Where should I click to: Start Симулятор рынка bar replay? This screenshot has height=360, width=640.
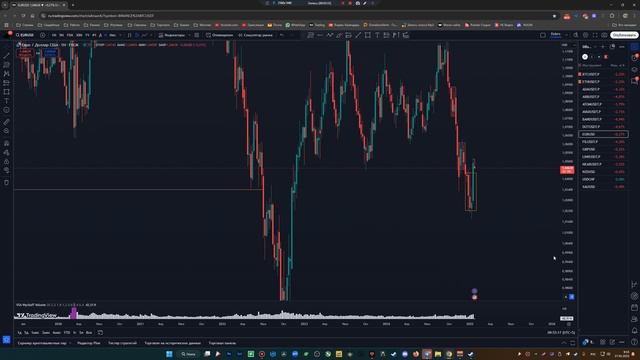[x=256, y=35]
